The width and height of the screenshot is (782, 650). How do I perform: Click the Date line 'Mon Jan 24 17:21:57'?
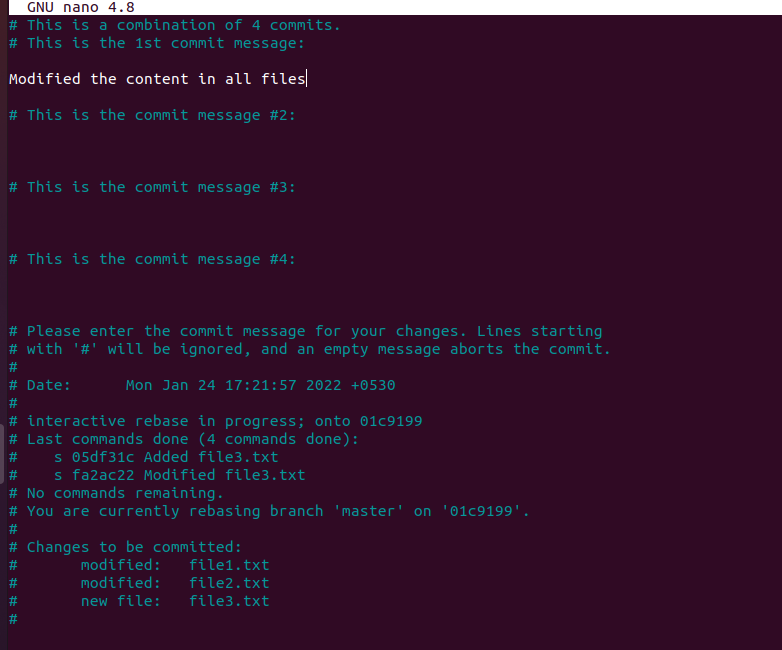click(x=202, y=385)
